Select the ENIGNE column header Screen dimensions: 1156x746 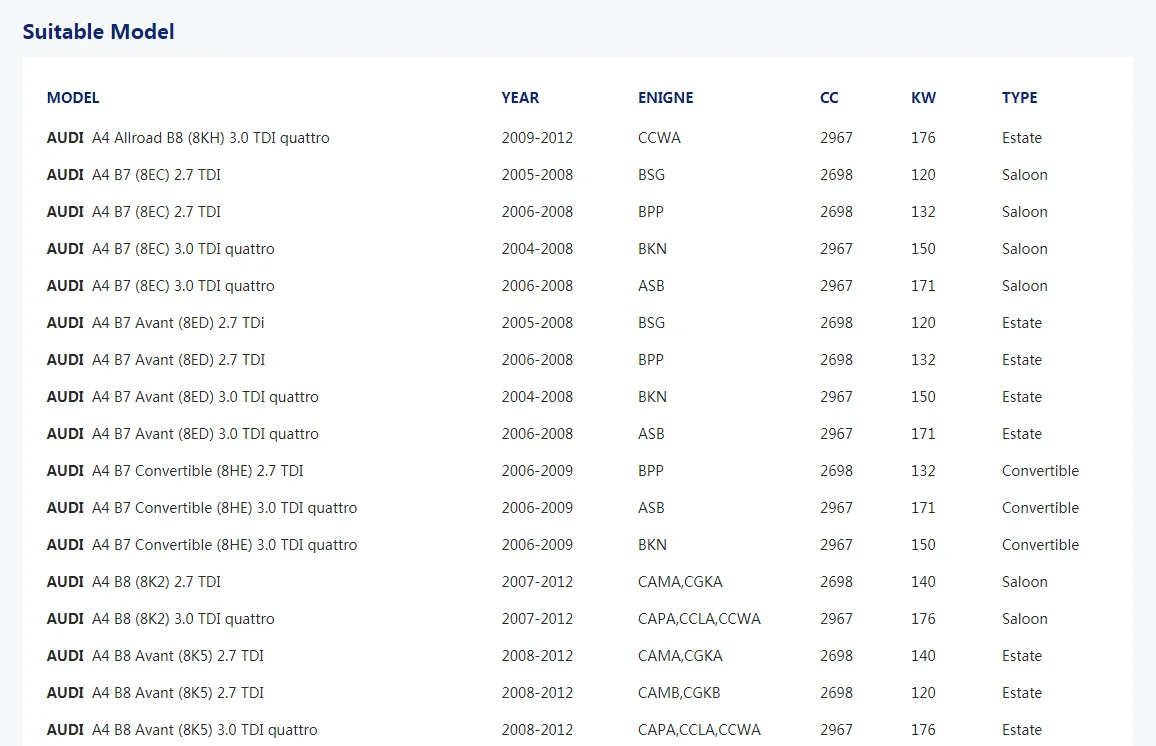coord(666,98)
